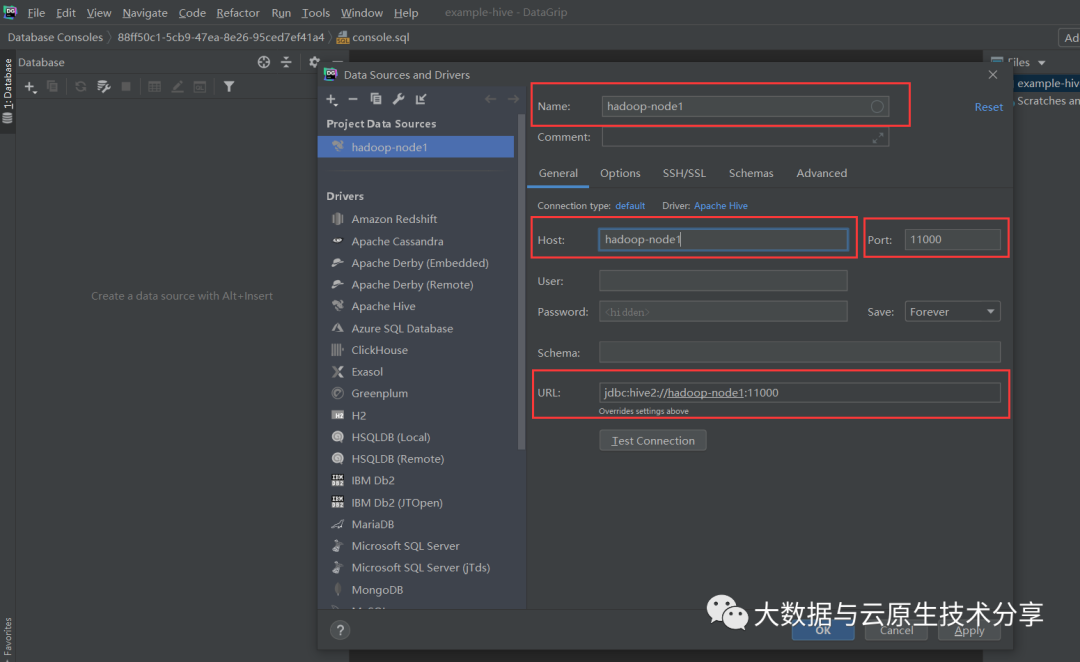Click the Connection type default link
1080x662 pixels.
click(630, 206)
